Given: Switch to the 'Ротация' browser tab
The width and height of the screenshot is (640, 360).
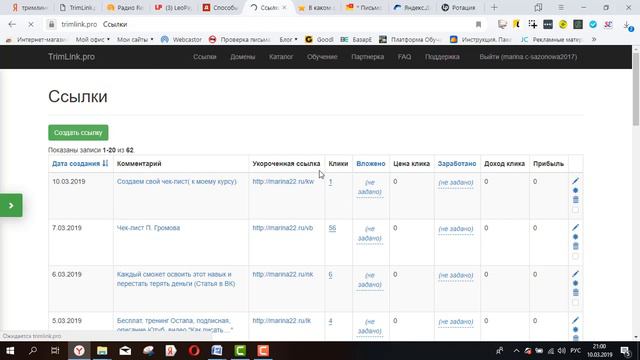Looking at the screenshot, I should (x=460, y=7).
